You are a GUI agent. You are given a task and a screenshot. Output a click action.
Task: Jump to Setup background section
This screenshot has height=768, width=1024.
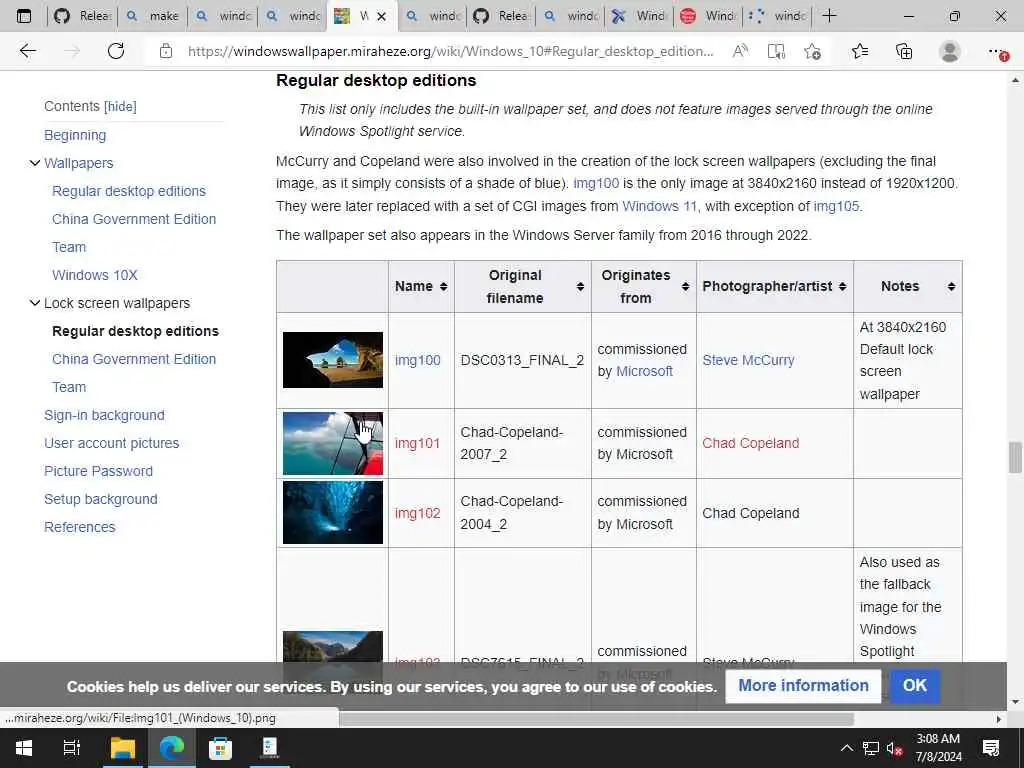click(x=101, y=499)
